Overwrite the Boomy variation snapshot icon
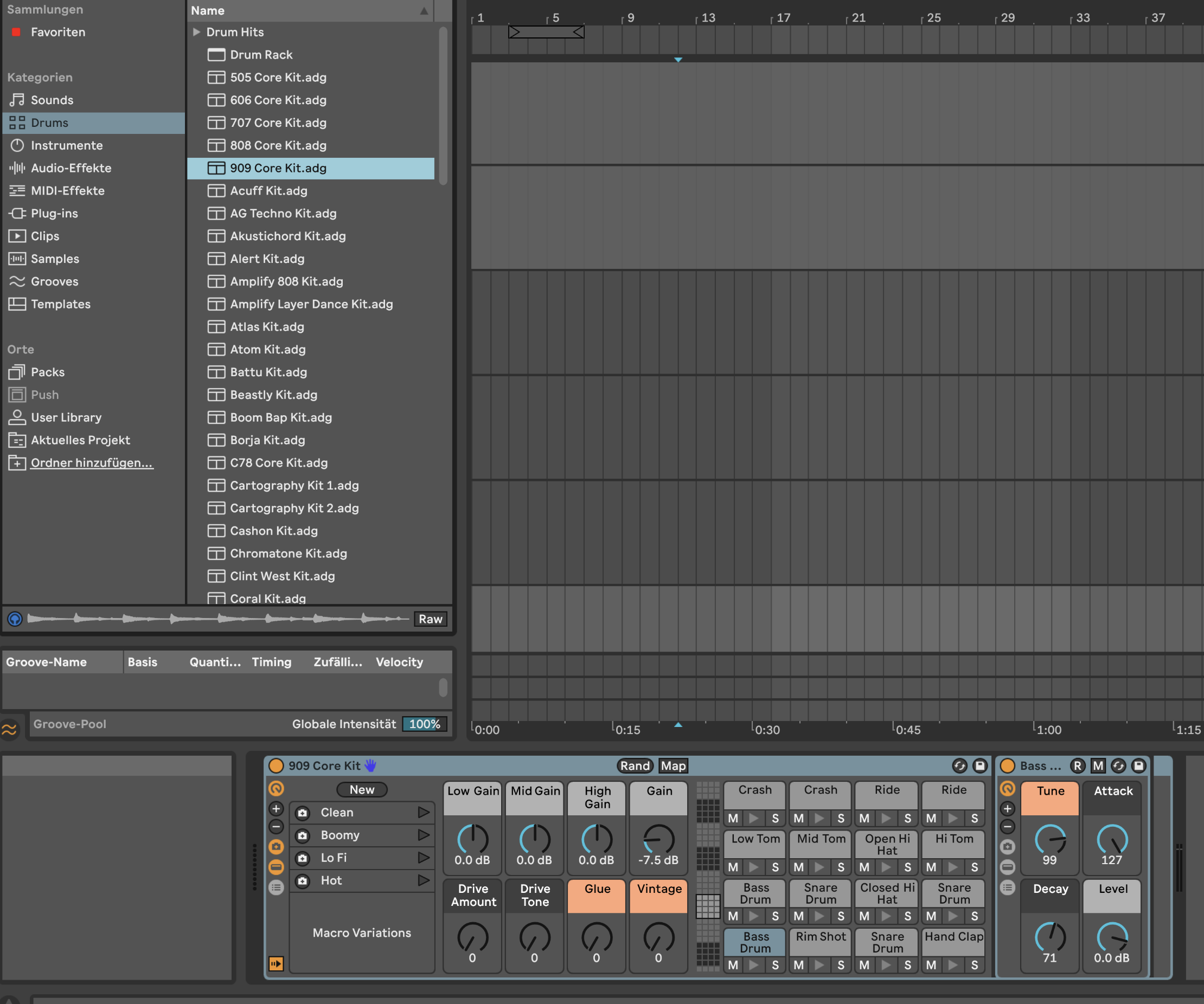 (x=303, y=835)
